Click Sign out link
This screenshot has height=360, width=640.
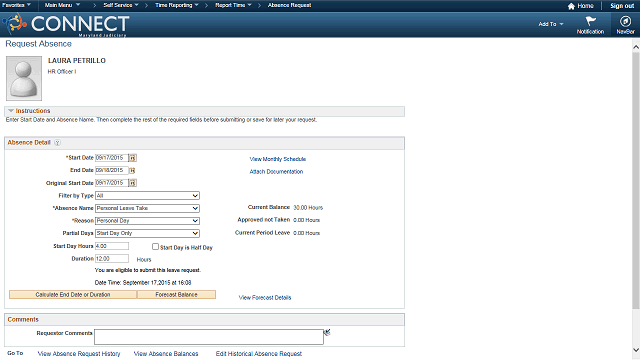coord(622,6)
